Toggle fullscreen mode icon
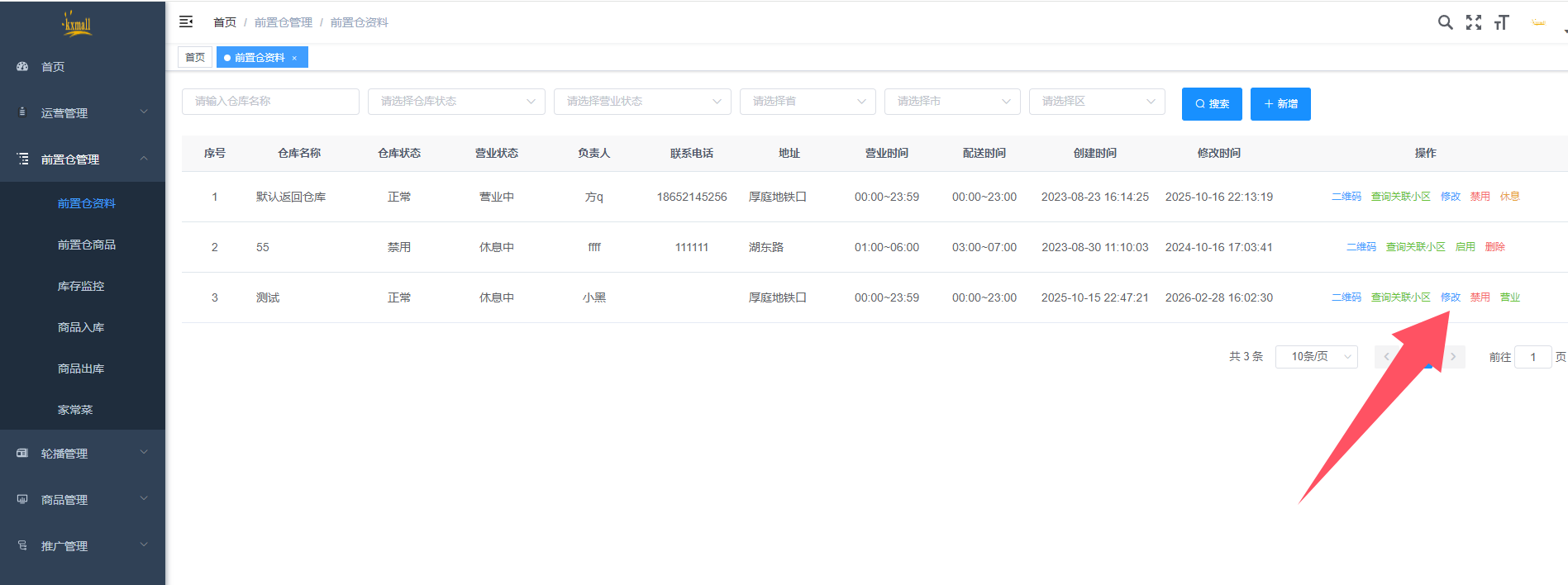Image resolution: width=1568 pixels, height=585 pixels. click(x=1473, y=22)
